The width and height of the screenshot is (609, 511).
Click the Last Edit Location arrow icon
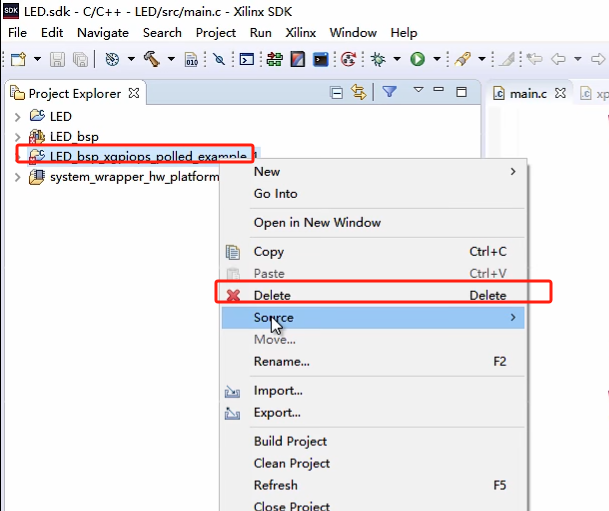point(534,59)
